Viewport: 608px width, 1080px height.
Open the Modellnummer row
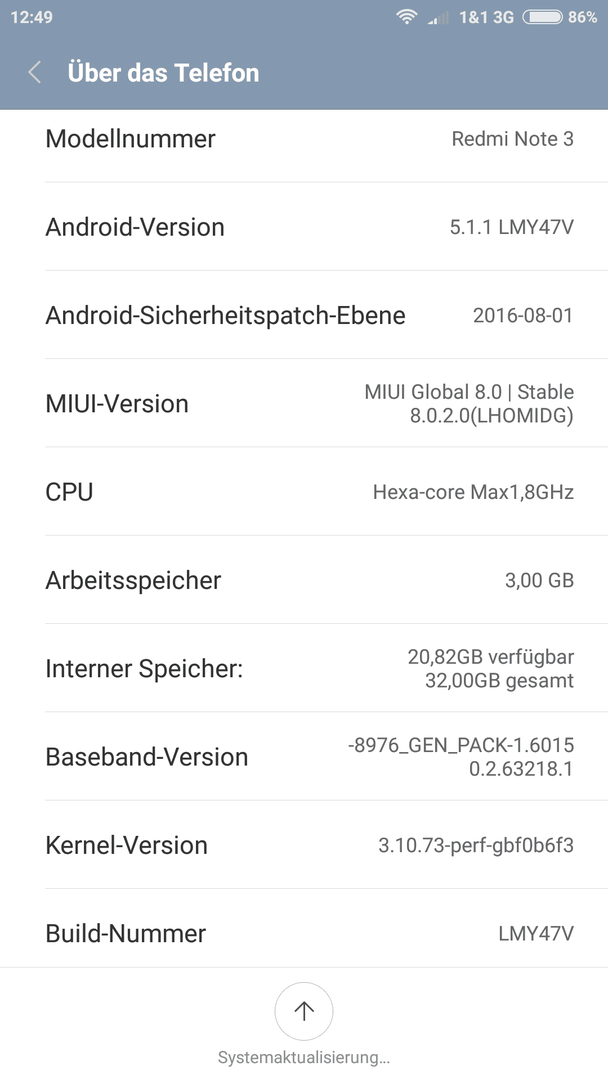(304, 139)
